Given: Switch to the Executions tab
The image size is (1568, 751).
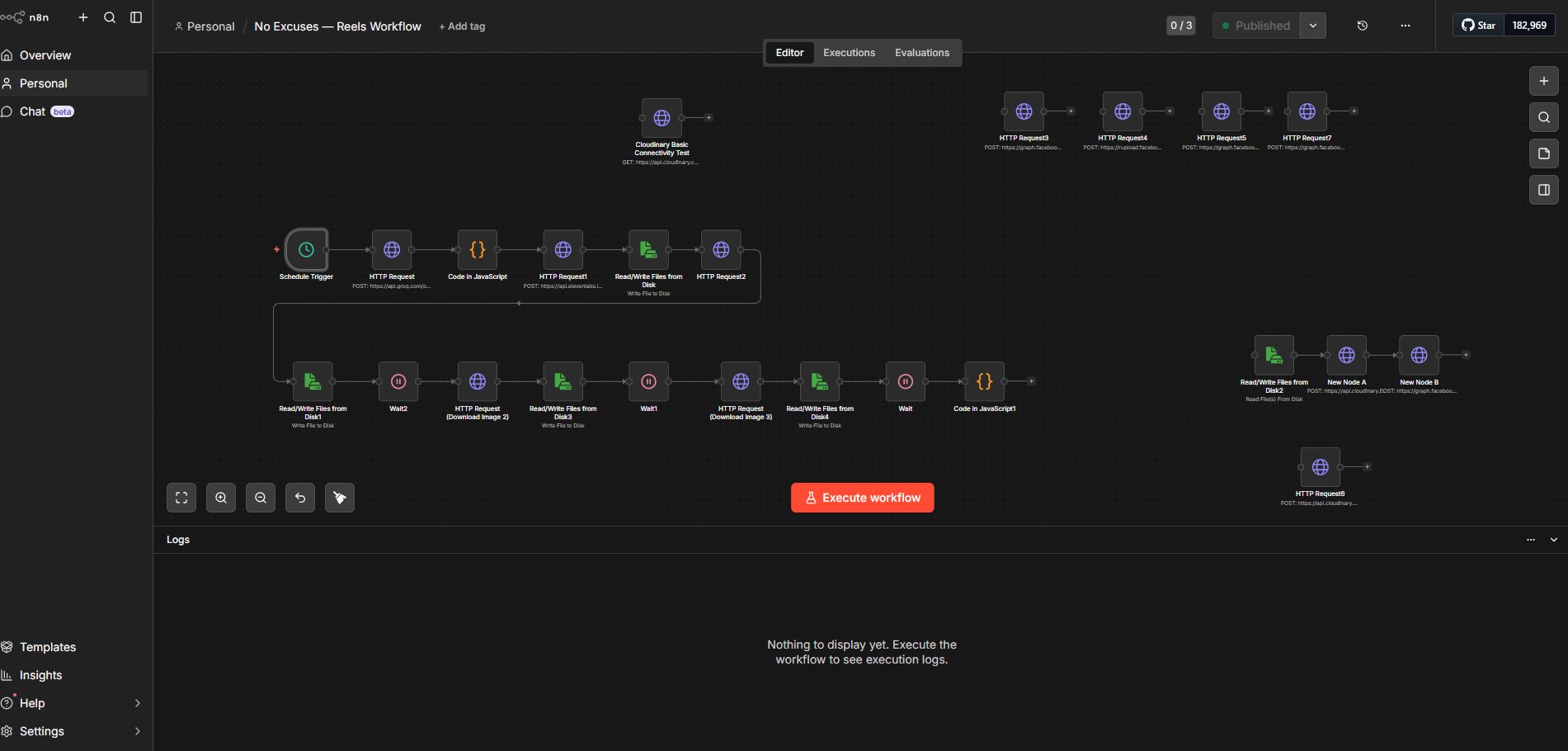Looking at the screenshot, I should click(x=849, y=52).
